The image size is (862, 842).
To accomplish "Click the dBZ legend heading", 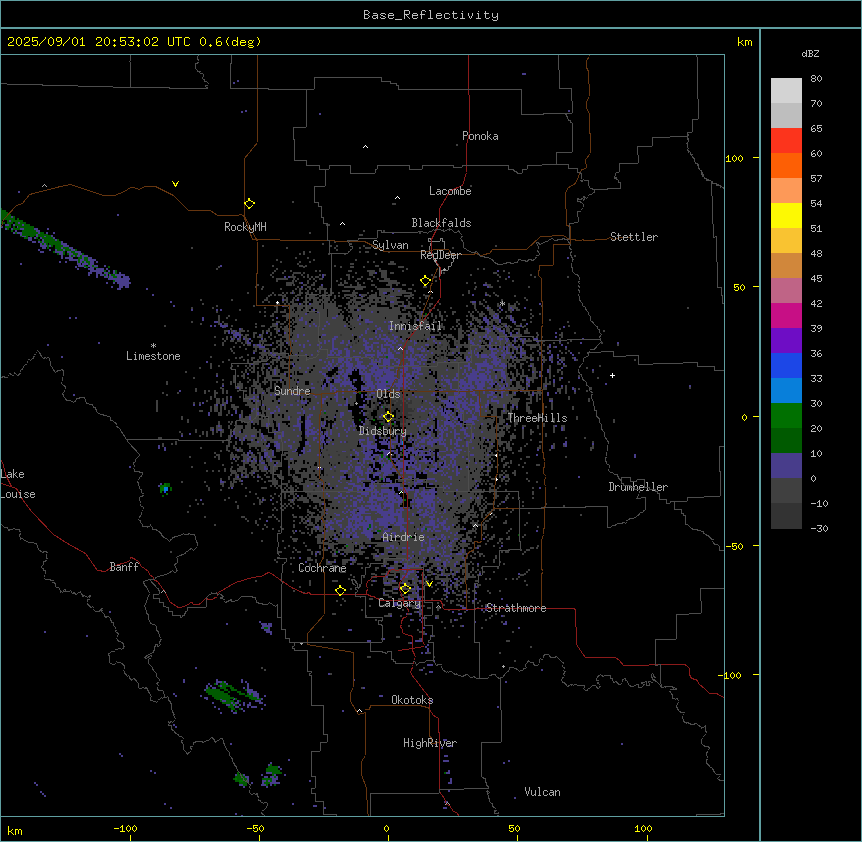I will (810, 54).
